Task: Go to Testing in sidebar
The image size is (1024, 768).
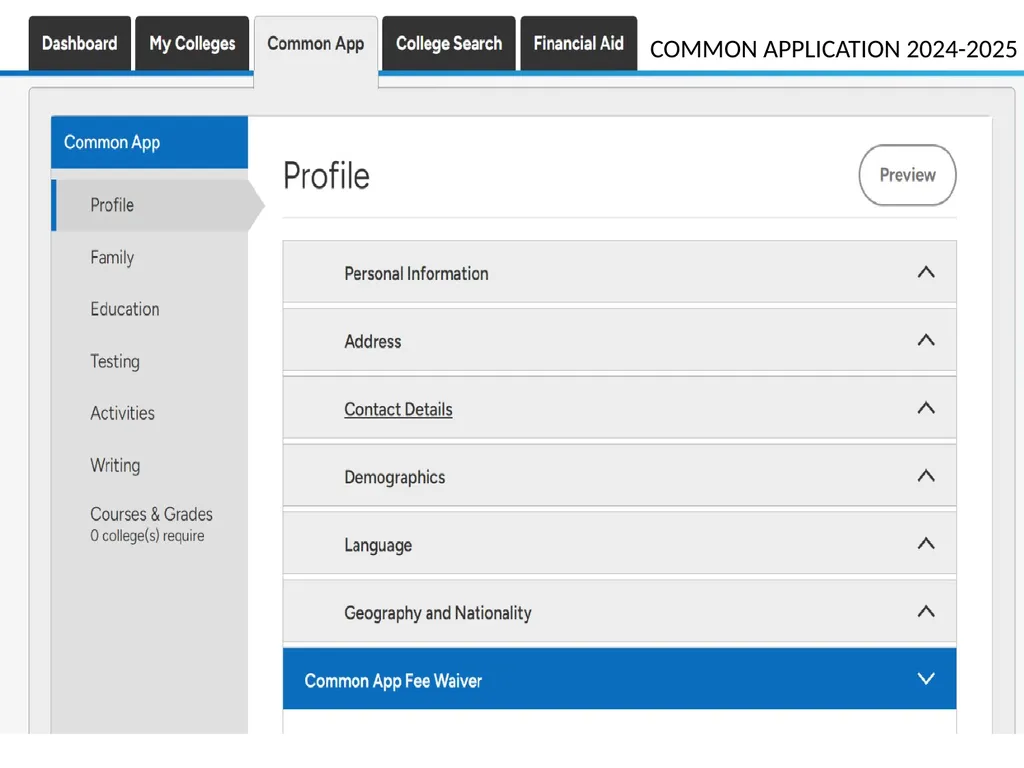Action: tap(115, 361)
